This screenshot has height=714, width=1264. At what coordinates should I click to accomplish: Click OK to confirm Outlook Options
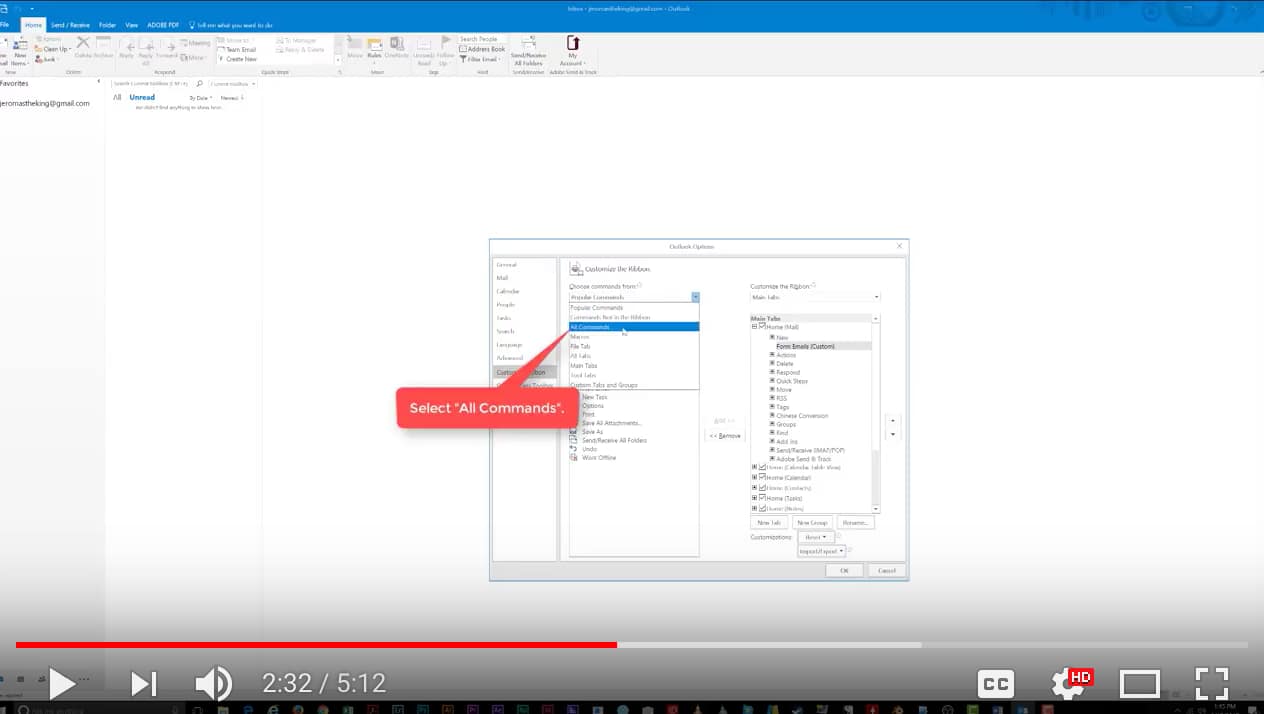click(843, 569)
